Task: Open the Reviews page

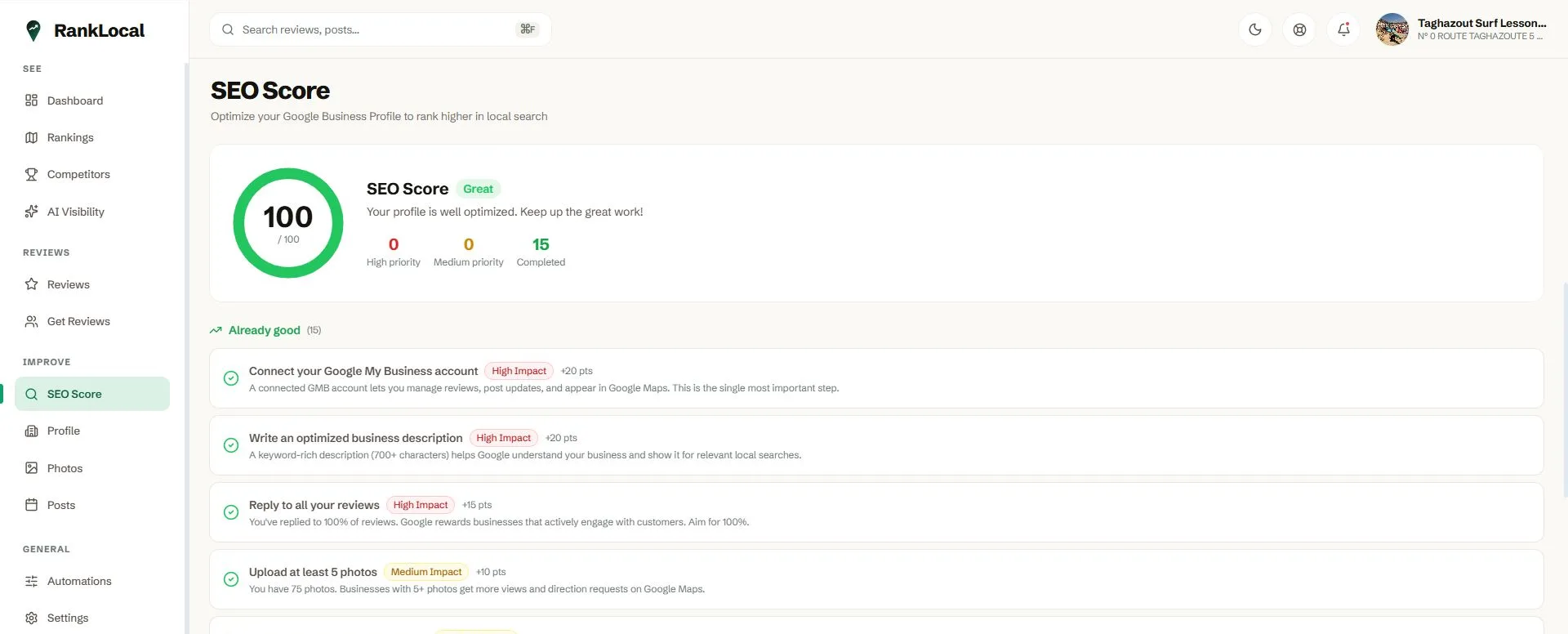Action: coord(92,284)
